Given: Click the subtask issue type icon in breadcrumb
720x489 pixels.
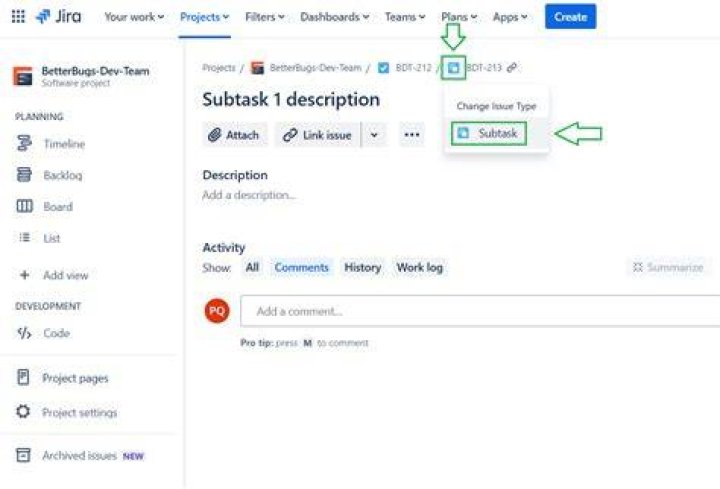Looking at the screenshot, I should click(x=453, y=68).
